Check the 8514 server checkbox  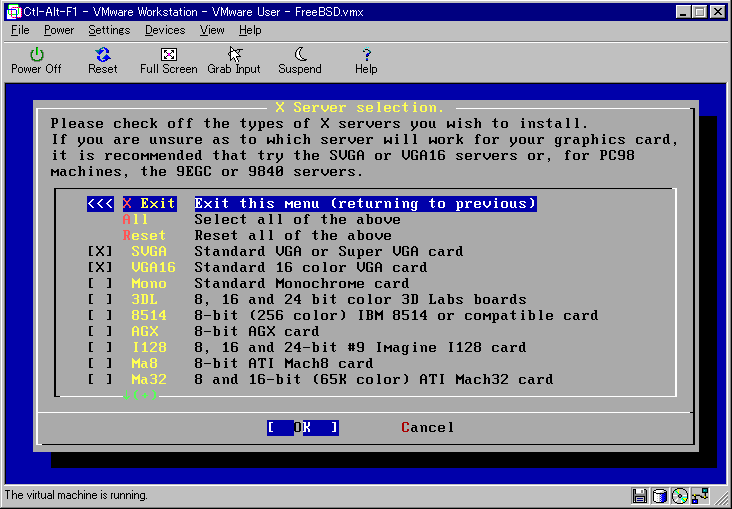point(100,315)
